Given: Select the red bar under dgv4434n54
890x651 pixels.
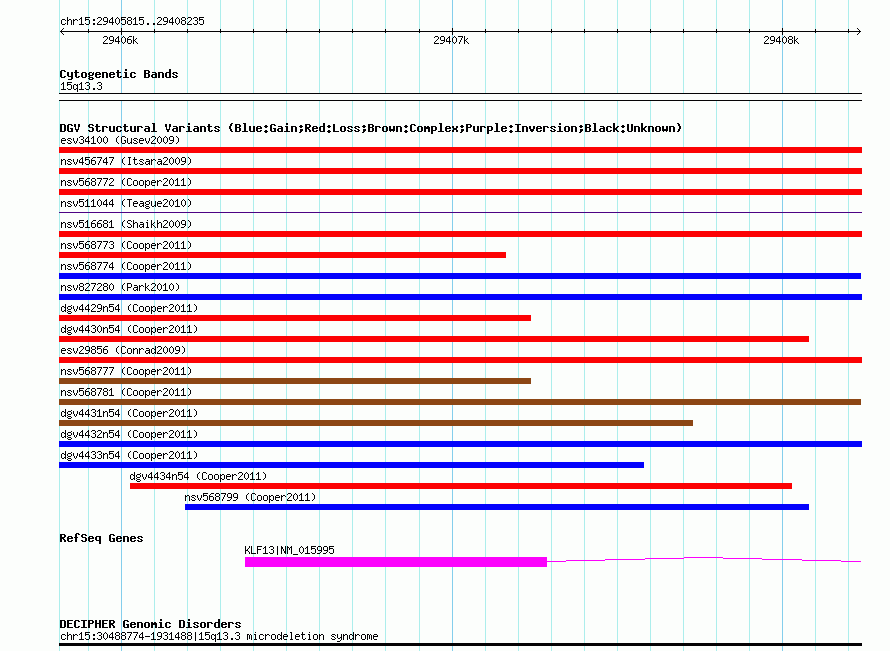Looking at the screenshot, I should [461, 486].
